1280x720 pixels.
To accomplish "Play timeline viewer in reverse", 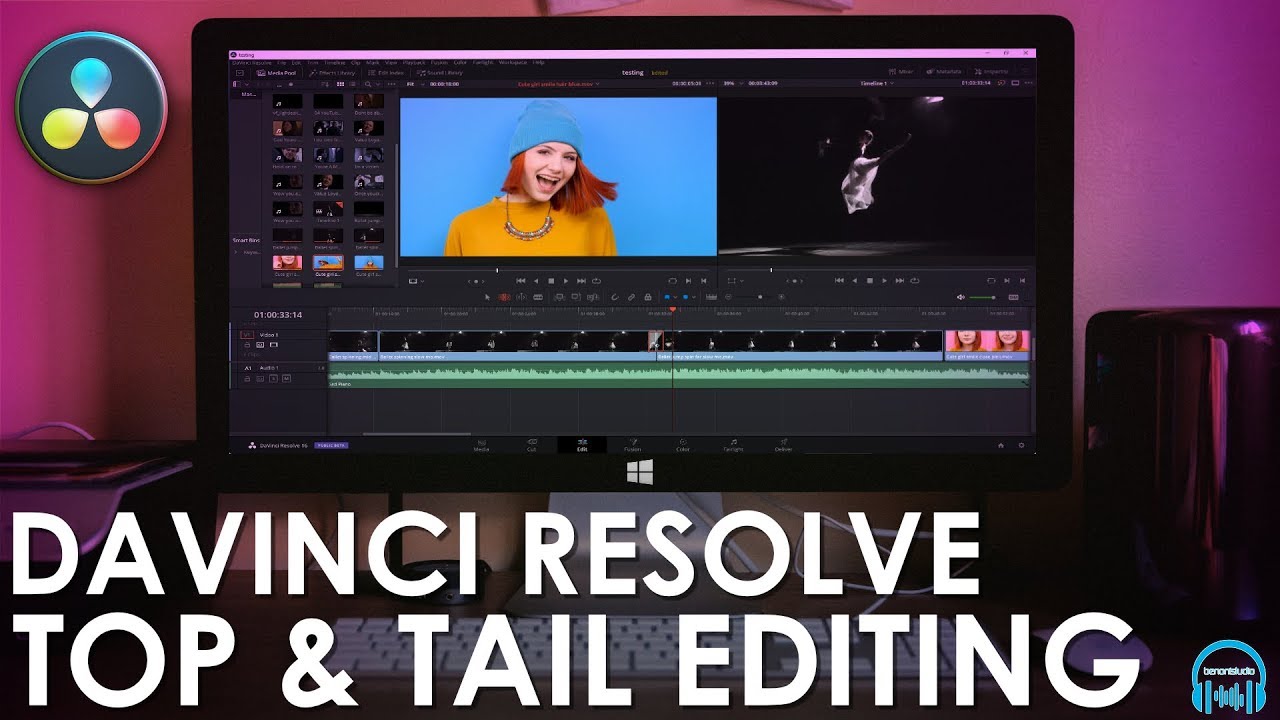I will tap(854, 280).
